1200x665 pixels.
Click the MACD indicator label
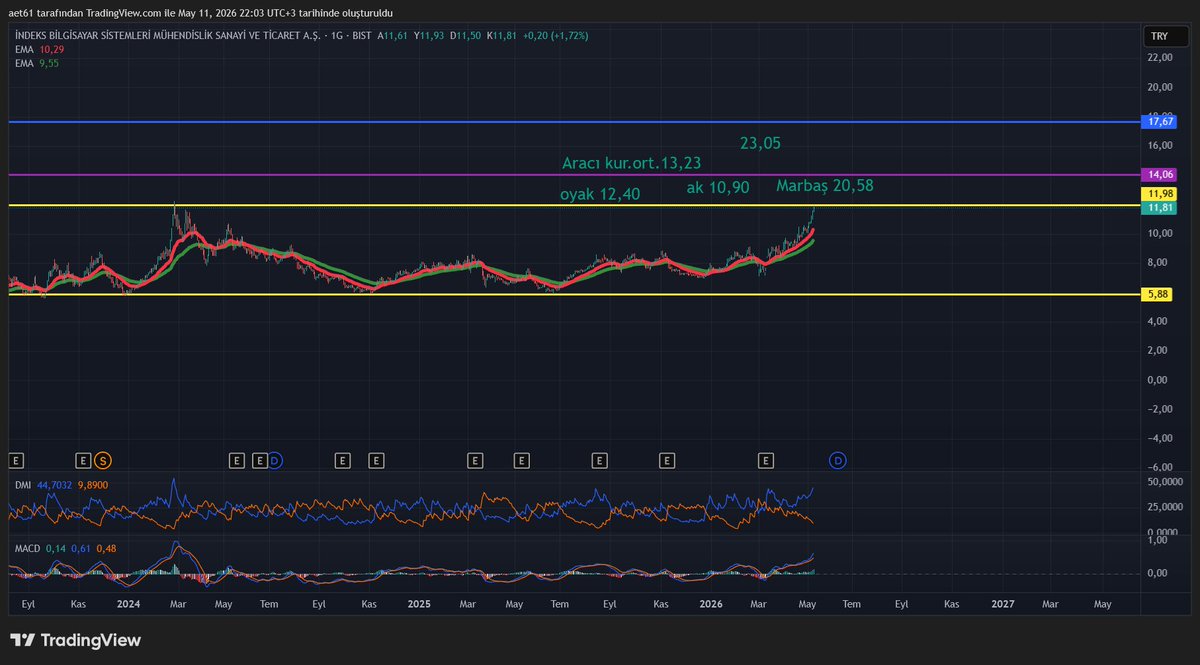(x=26, y=549)
